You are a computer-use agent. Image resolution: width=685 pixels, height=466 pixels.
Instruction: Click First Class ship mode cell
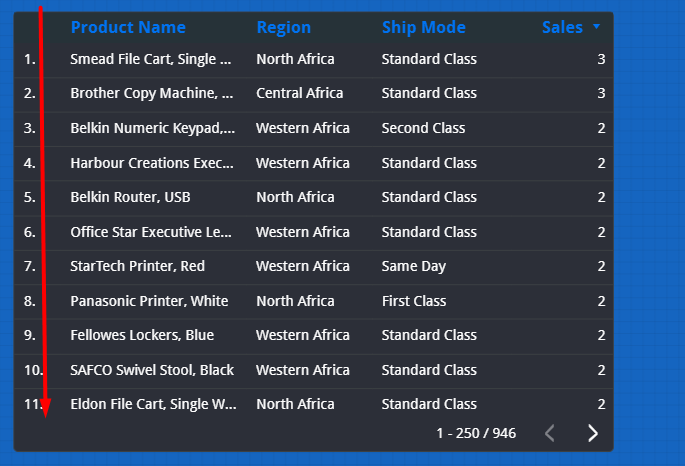pos(413,301)
